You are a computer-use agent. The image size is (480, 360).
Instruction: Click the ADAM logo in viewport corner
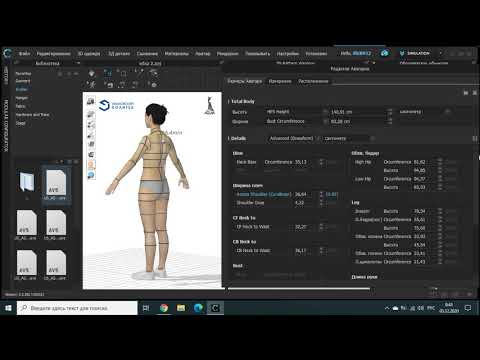[x=210, y=106]
